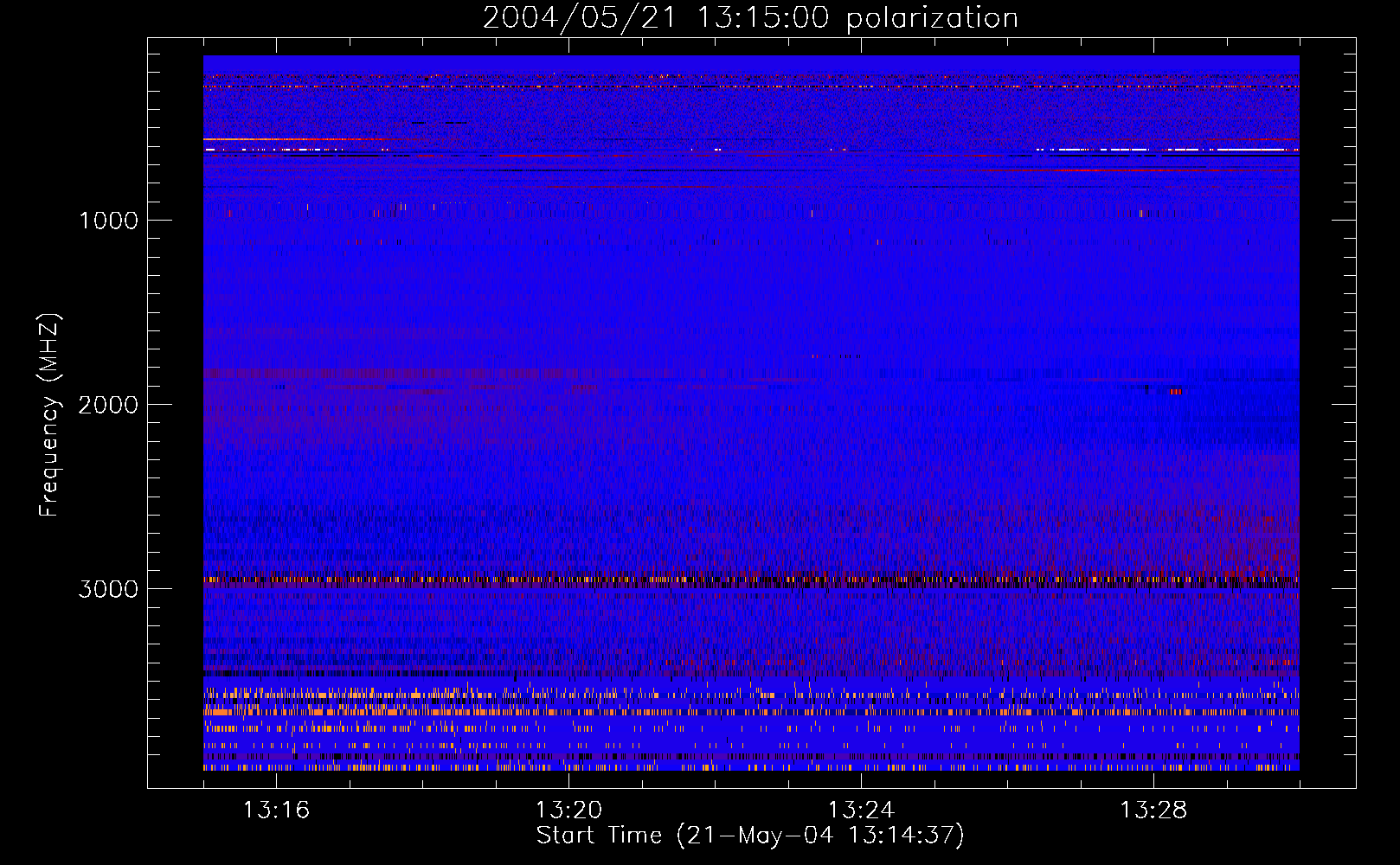Click the 13:20 time tick label
The image size is (1400, 865).
point(568,811)
